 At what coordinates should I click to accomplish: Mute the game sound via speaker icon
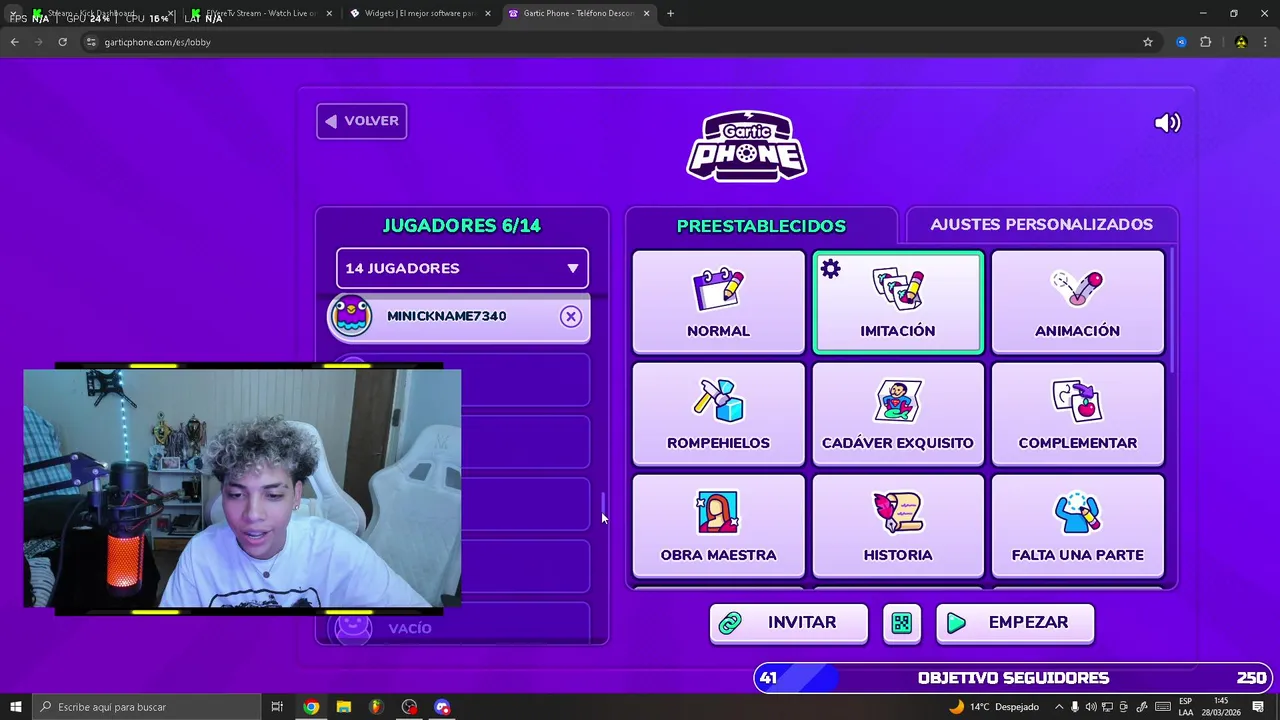1167,123
